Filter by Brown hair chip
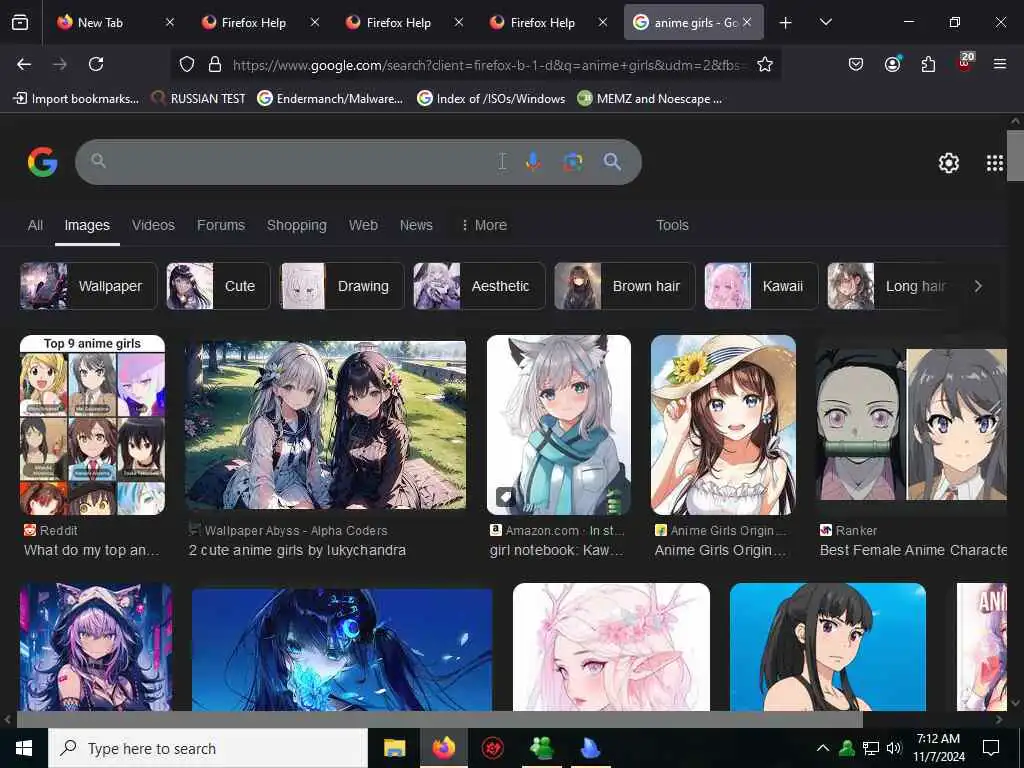The height and width of the screenshot is (768, 1024). (x=624, y=286)
